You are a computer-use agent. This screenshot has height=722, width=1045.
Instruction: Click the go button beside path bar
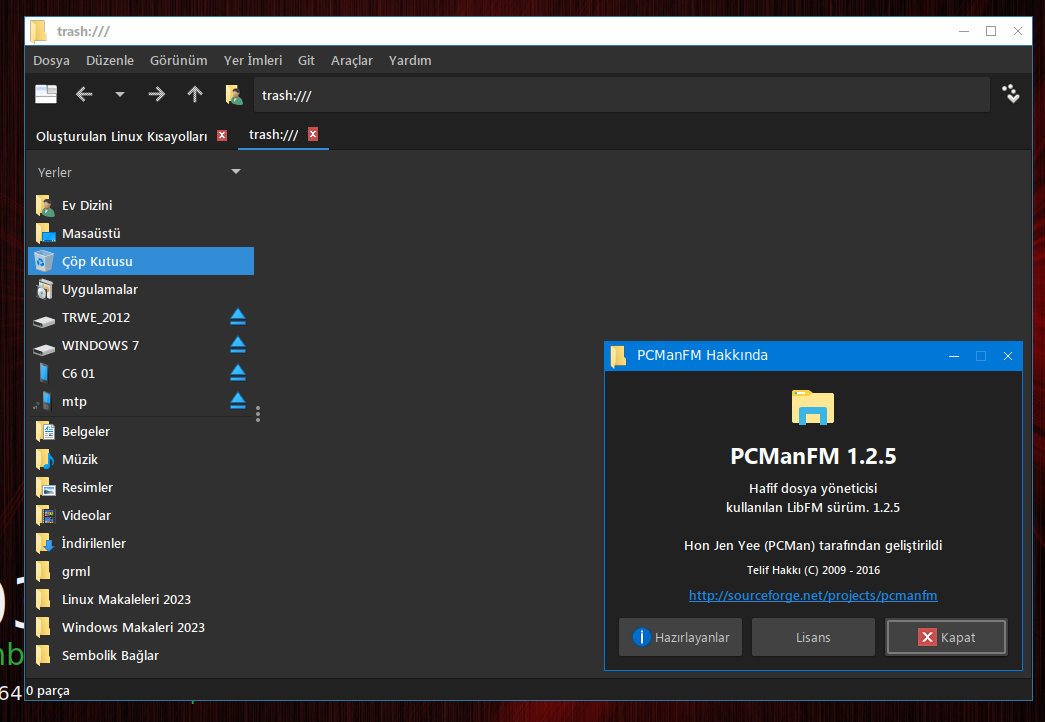[x=1011, y=94]
